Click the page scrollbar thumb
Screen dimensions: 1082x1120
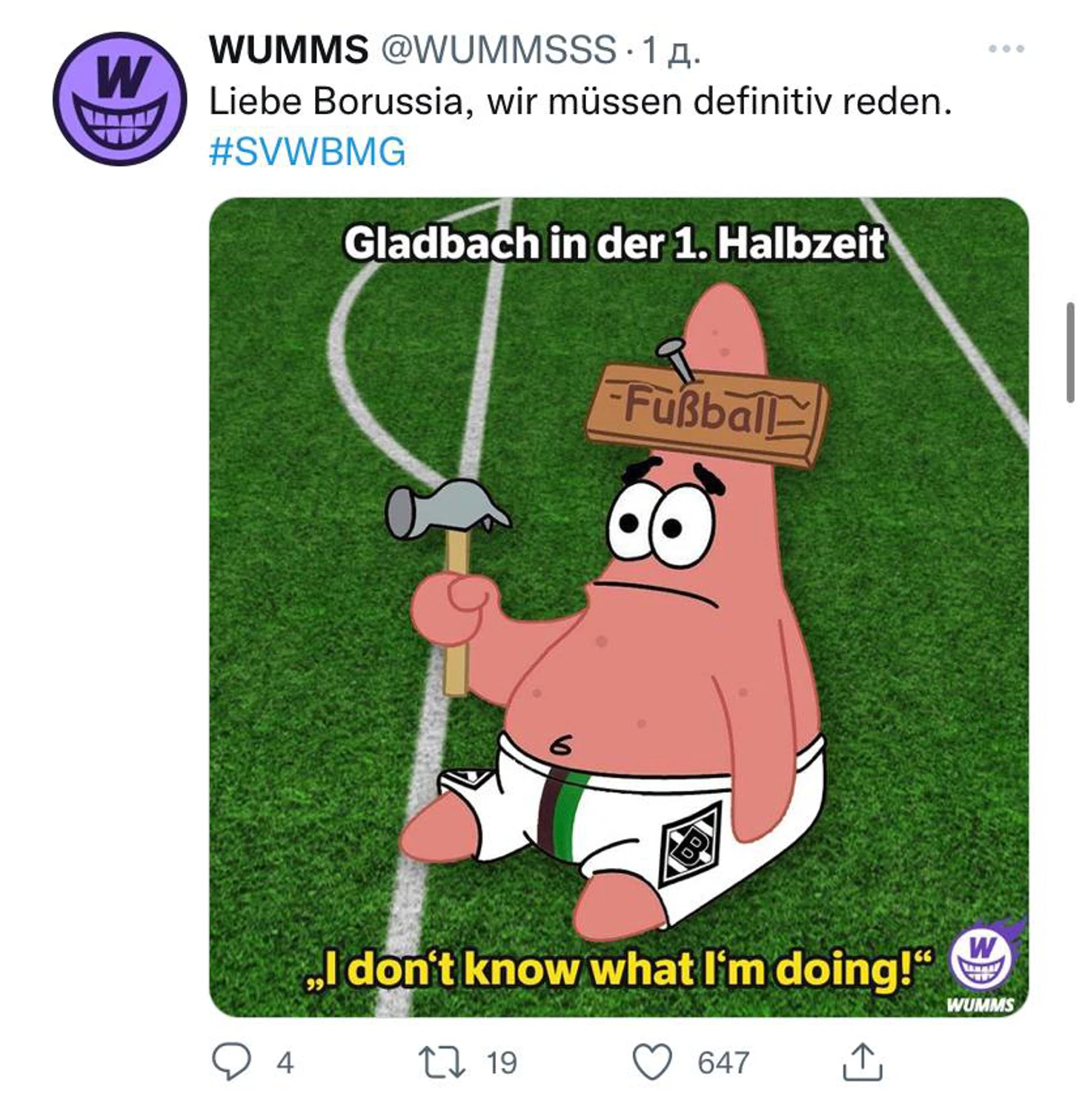tap(1070, 353)
